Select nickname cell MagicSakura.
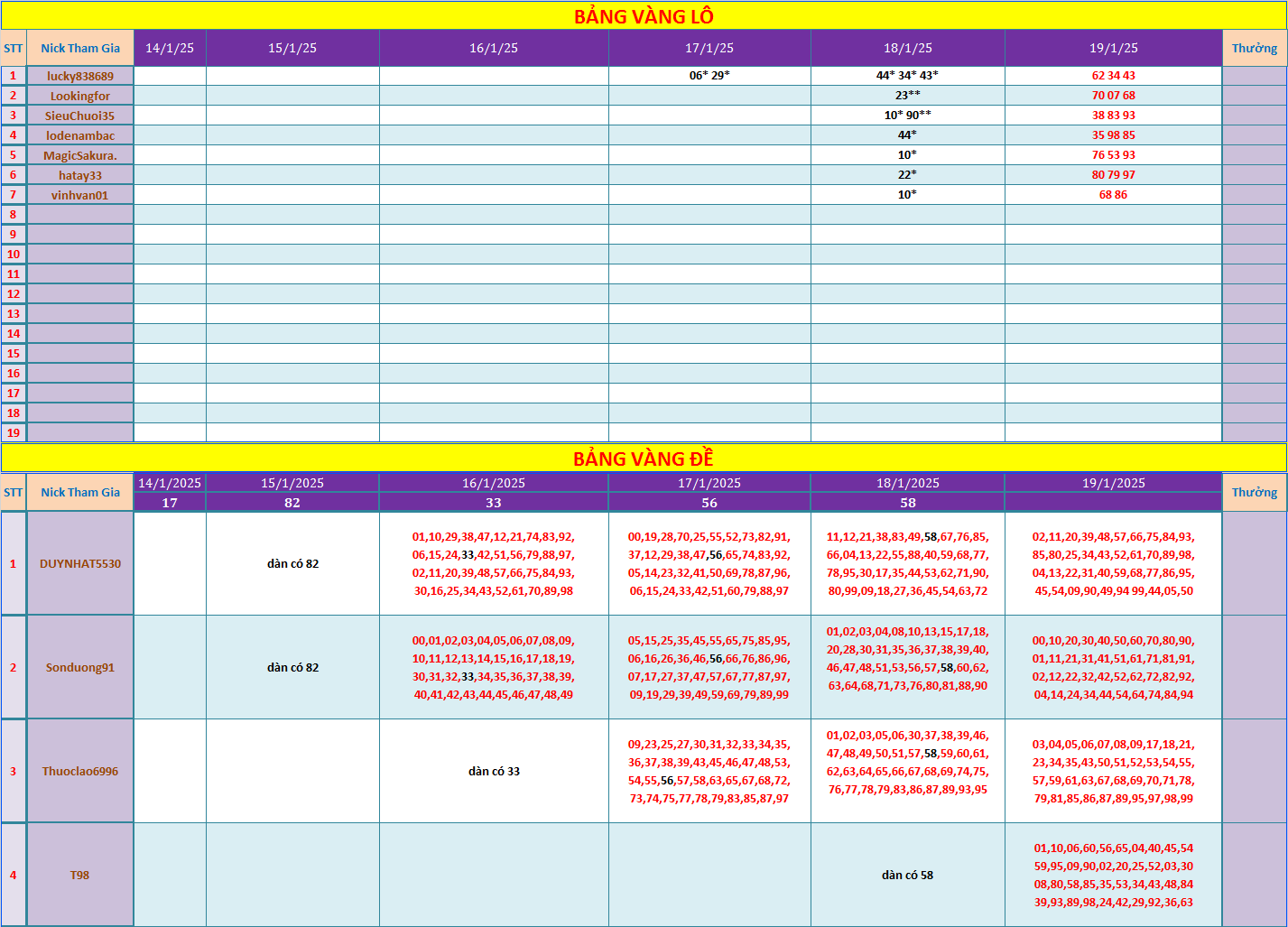Screen dimensions: 1288x927 click(x=80, y=155)
